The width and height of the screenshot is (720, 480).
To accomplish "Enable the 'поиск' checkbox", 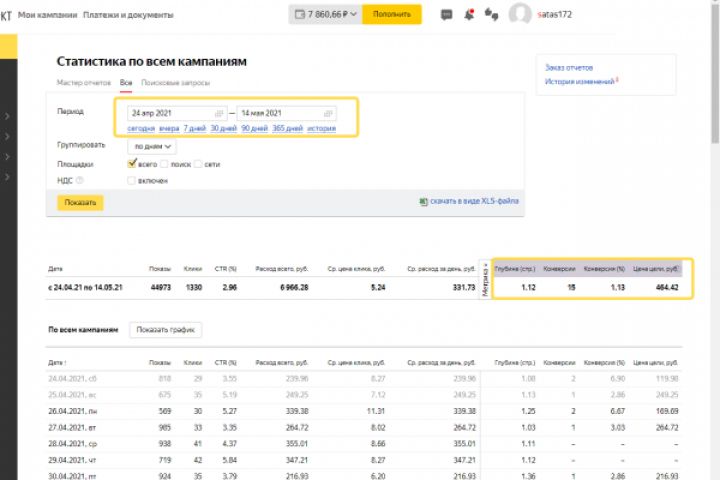I will 164,164.
